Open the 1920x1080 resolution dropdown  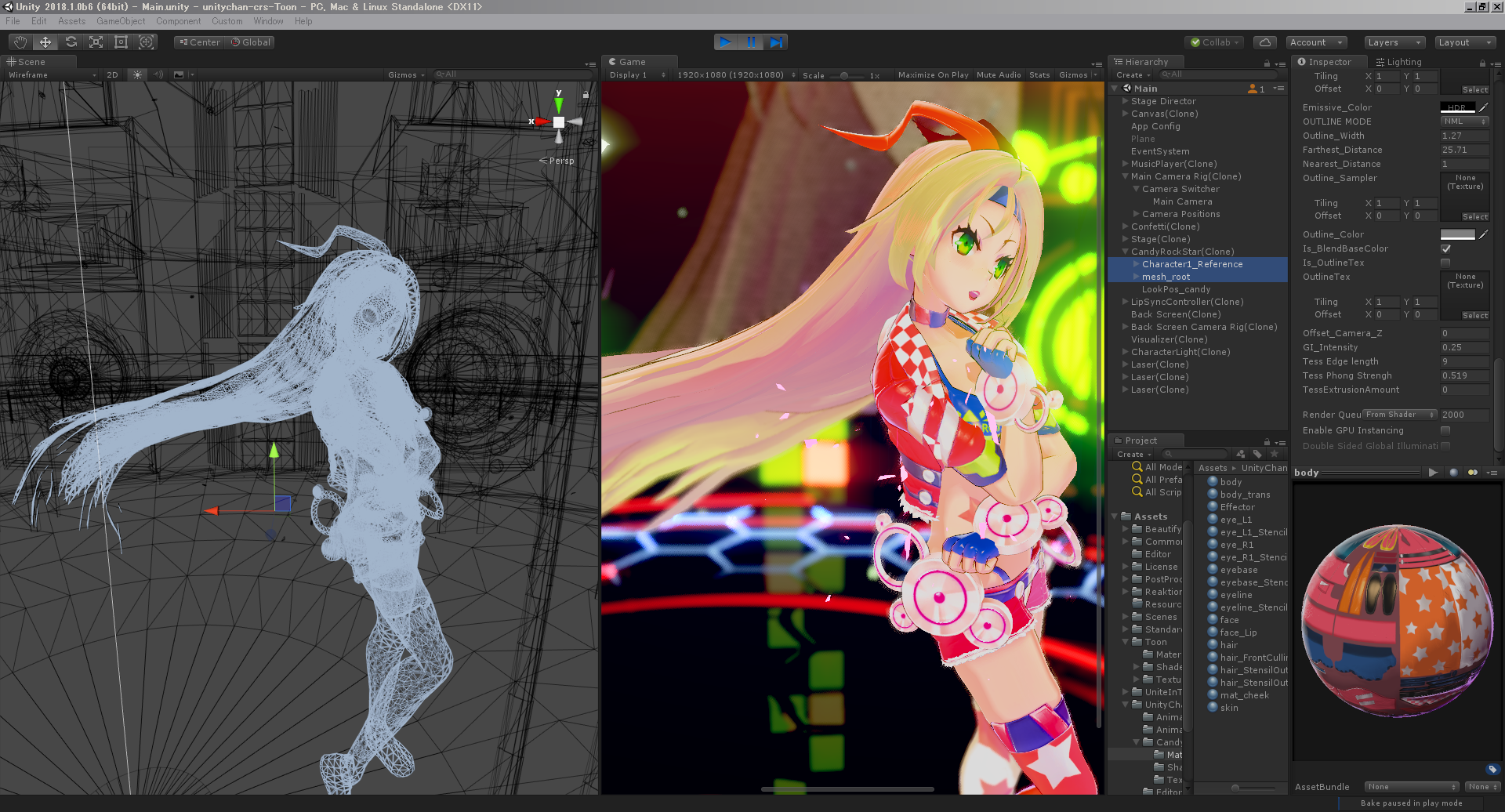coord(736,75)
